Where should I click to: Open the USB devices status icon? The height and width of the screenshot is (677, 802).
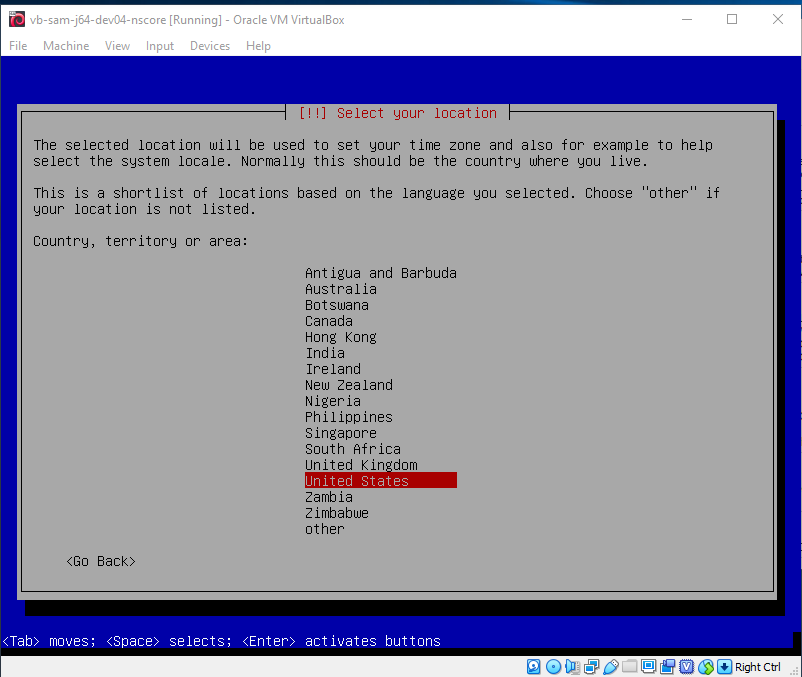coord(611,666)
